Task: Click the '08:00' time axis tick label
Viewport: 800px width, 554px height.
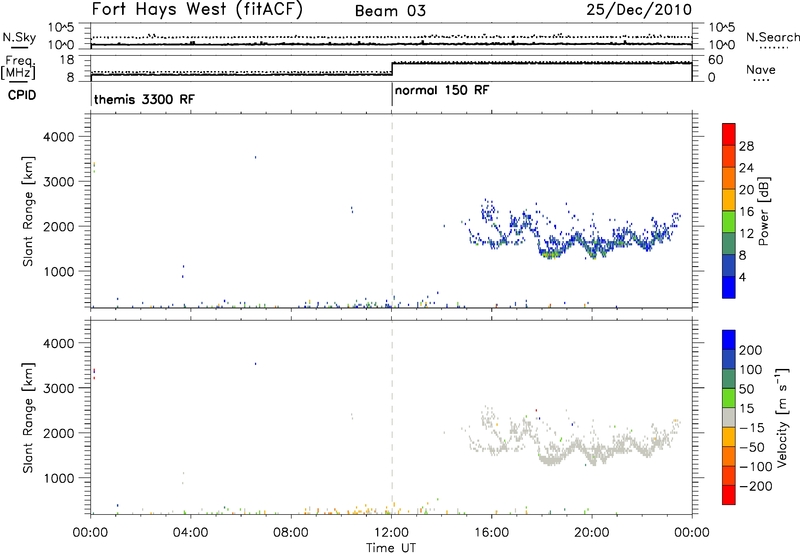Action: coord(291,533)
